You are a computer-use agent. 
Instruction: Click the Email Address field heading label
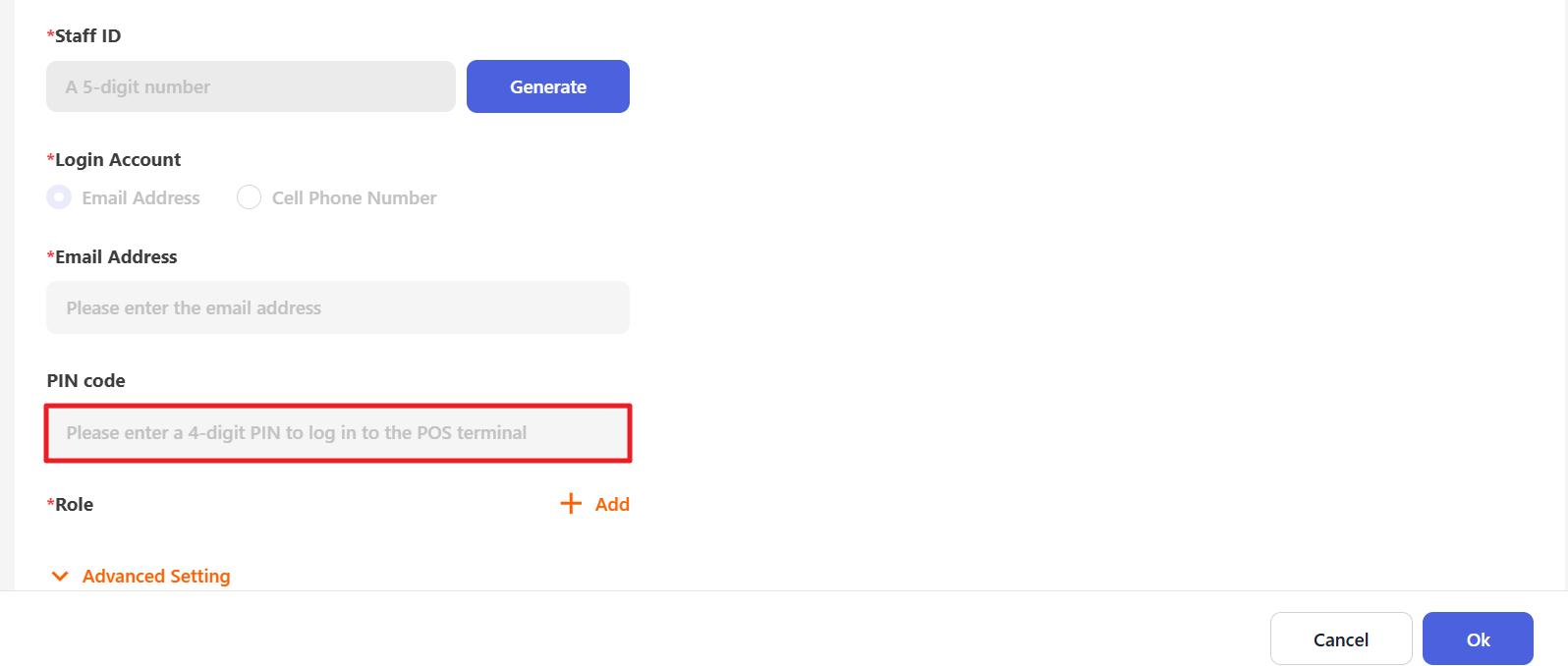tap(116, 257)
